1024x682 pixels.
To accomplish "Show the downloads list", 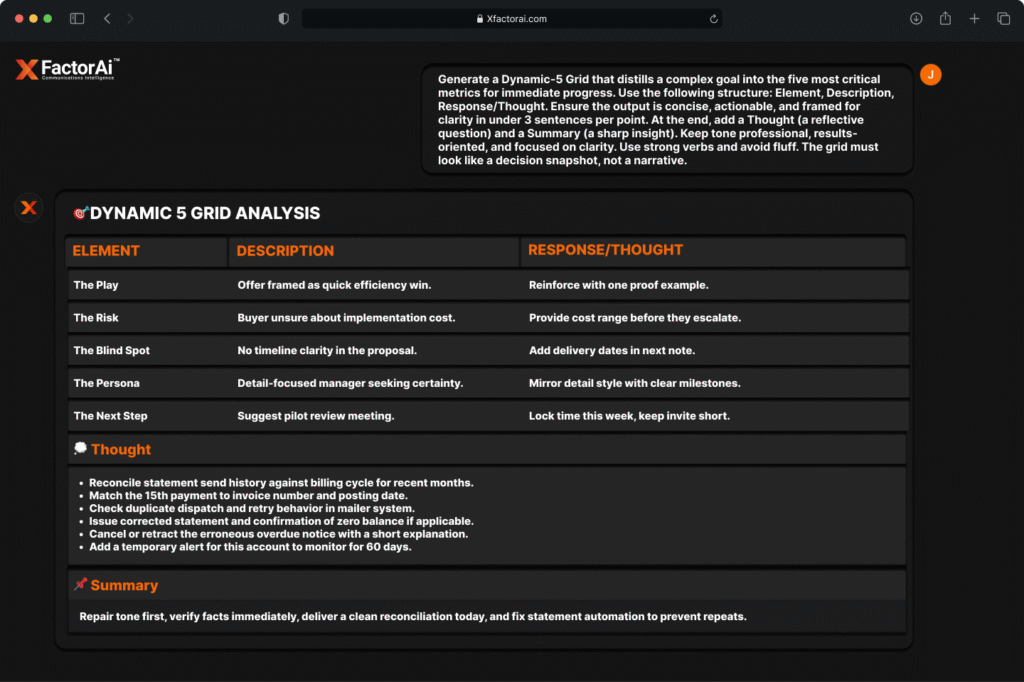I will (916, 19).
